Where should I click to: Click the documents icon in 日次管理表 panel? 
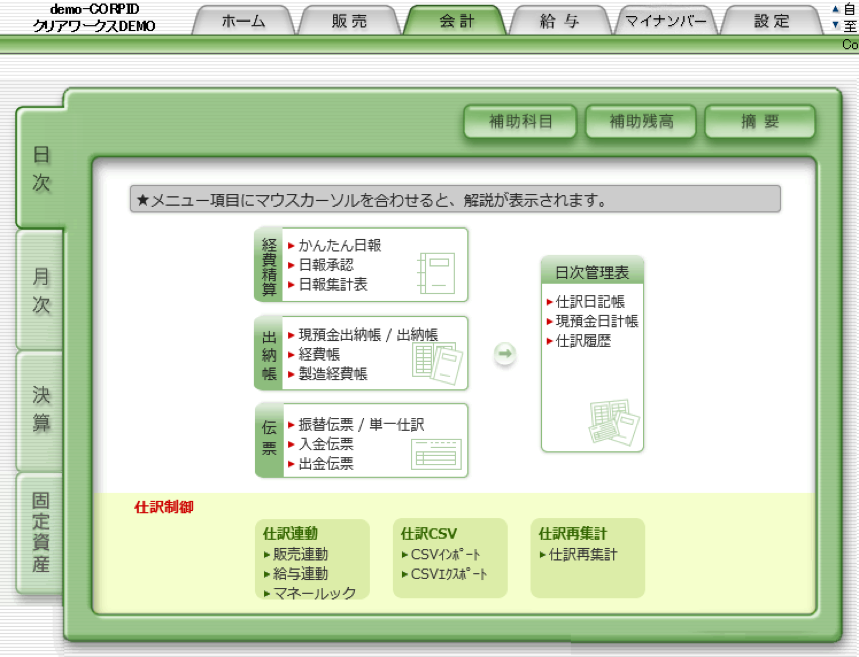(614, 421)
